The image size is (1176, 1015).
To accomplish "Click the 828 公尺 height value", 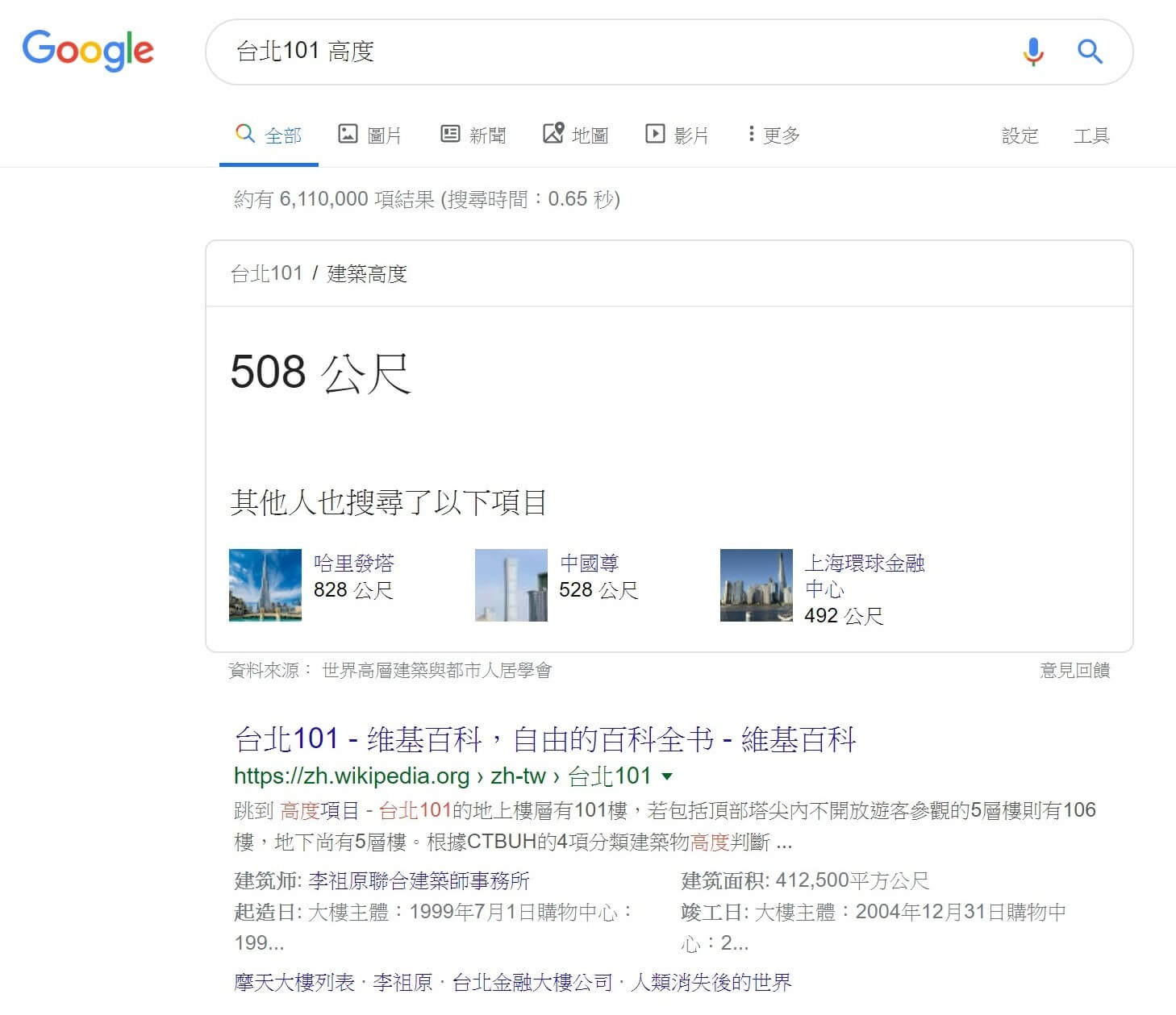I will tap(353, 590).
